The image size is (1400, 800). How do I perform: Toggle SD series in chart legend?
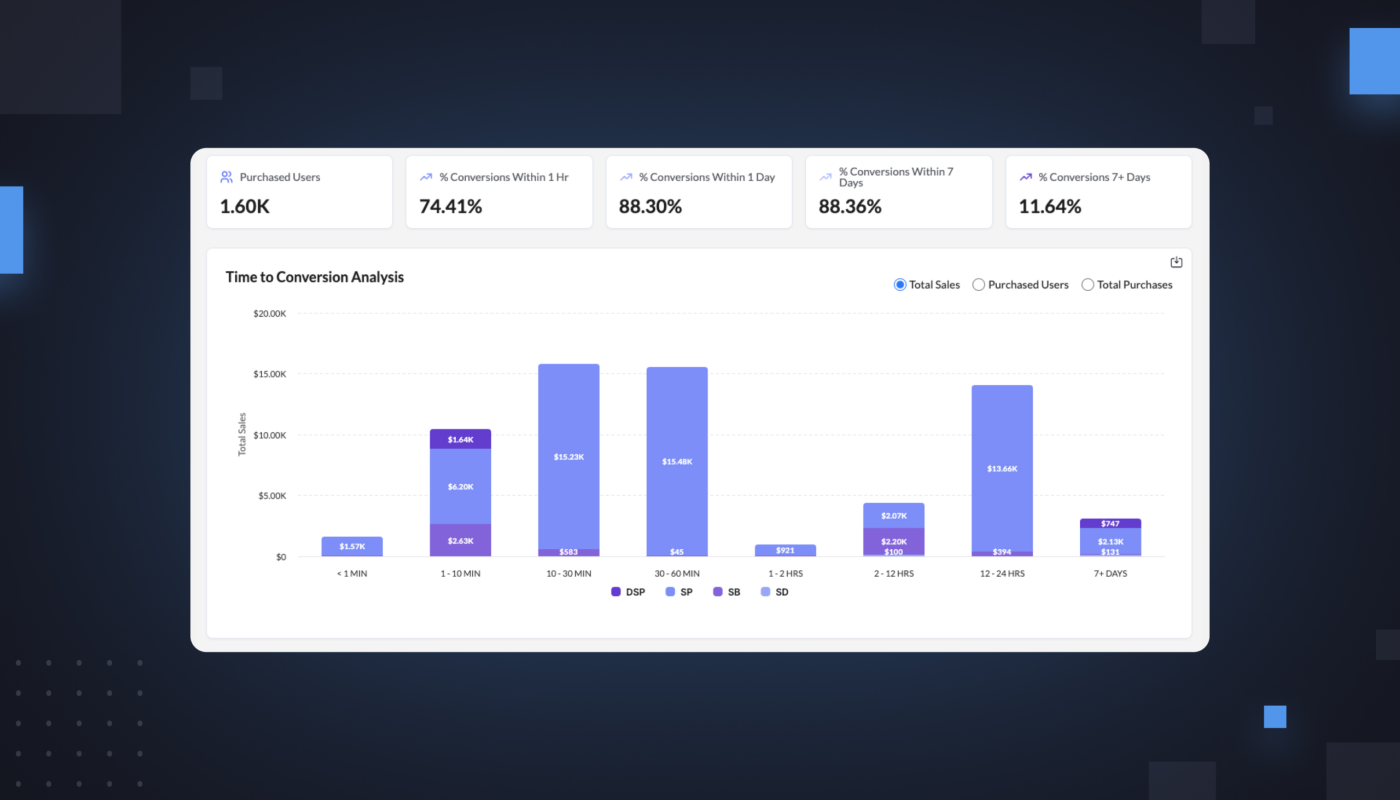point(774,592)
